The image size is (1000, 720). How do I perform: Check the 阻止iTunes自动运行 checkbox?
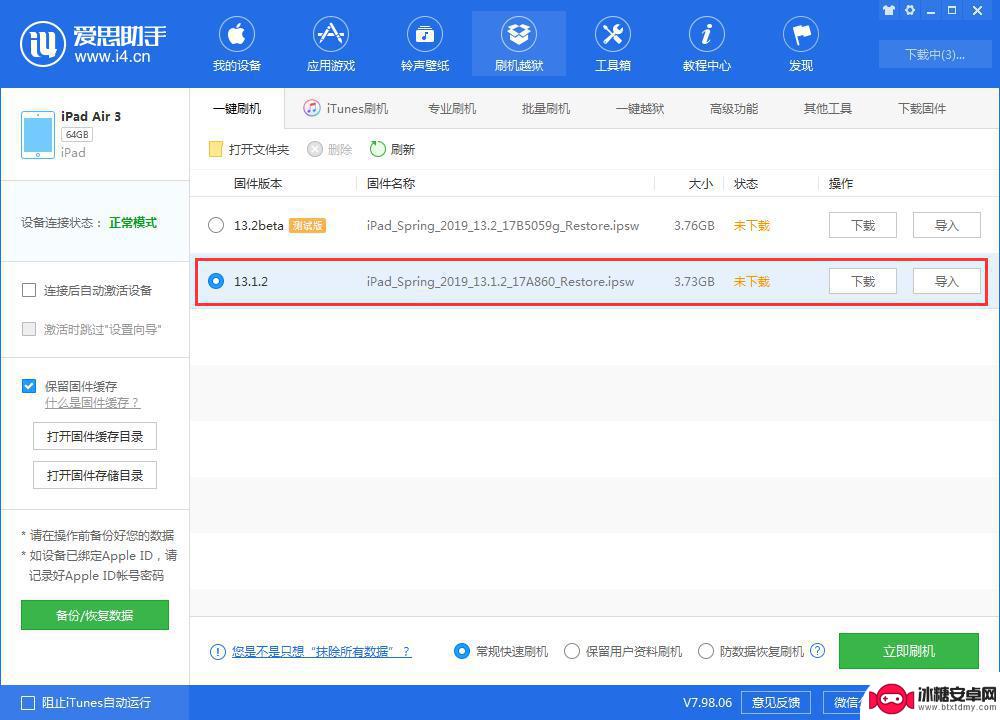(x=28, y=703)
